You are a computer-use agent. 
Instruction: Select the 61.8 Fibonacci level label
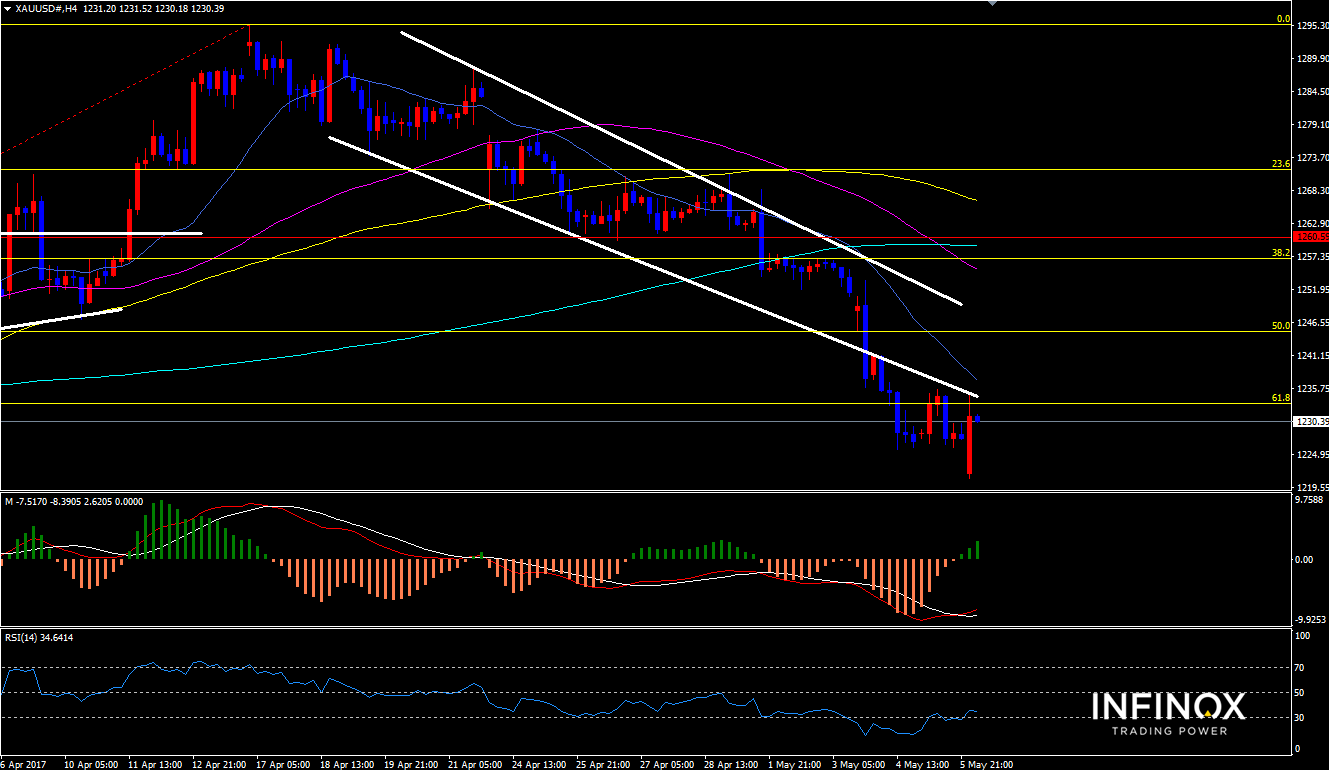(x=1281, y=397)
